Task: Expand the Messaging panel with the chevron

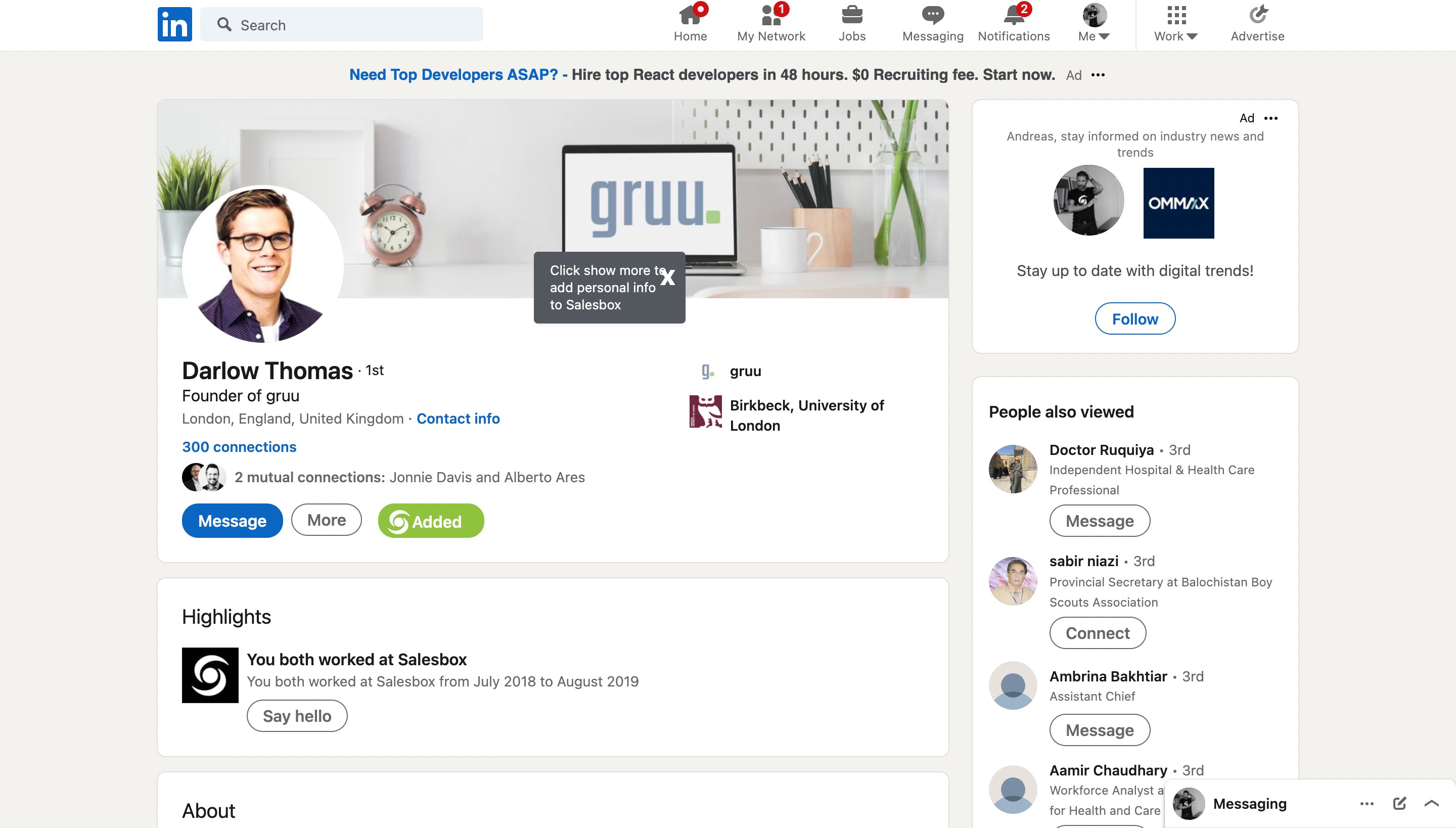Action: (1432, 803)
